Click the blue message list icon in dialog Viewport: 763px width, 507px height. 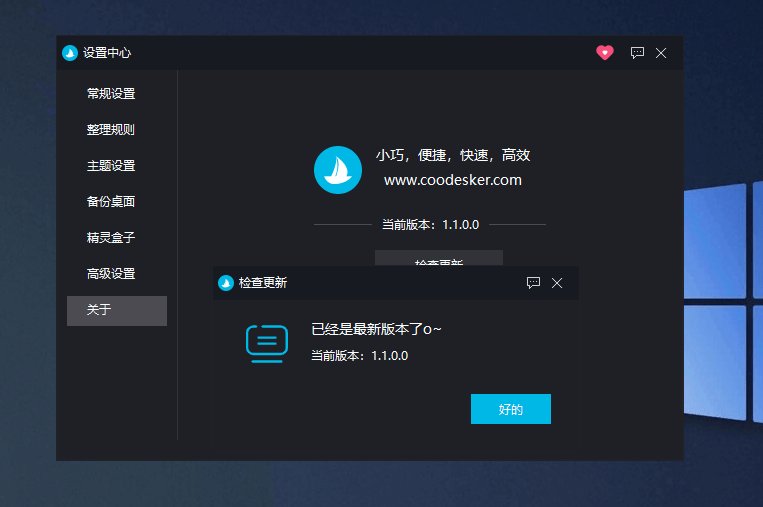(x=267, y=344)
